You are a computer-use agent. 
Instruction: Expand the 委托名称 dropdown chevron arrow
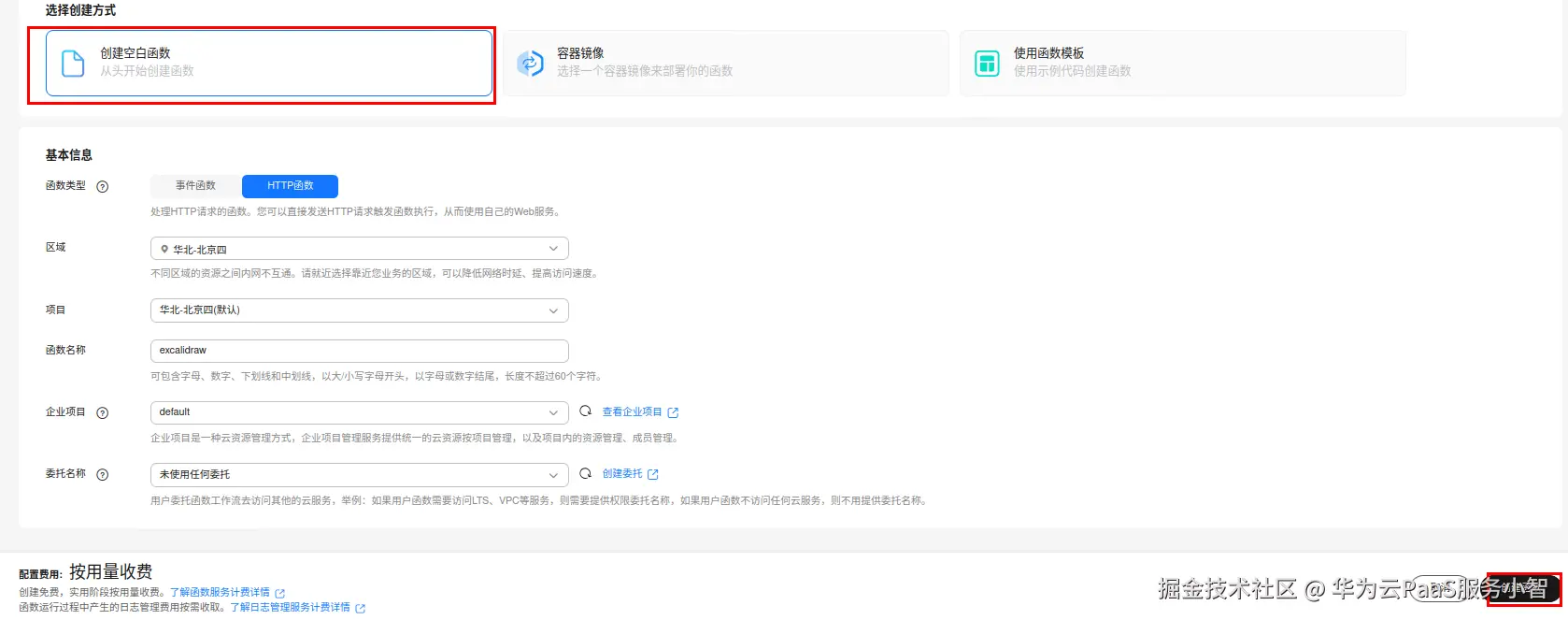(553, 475)
